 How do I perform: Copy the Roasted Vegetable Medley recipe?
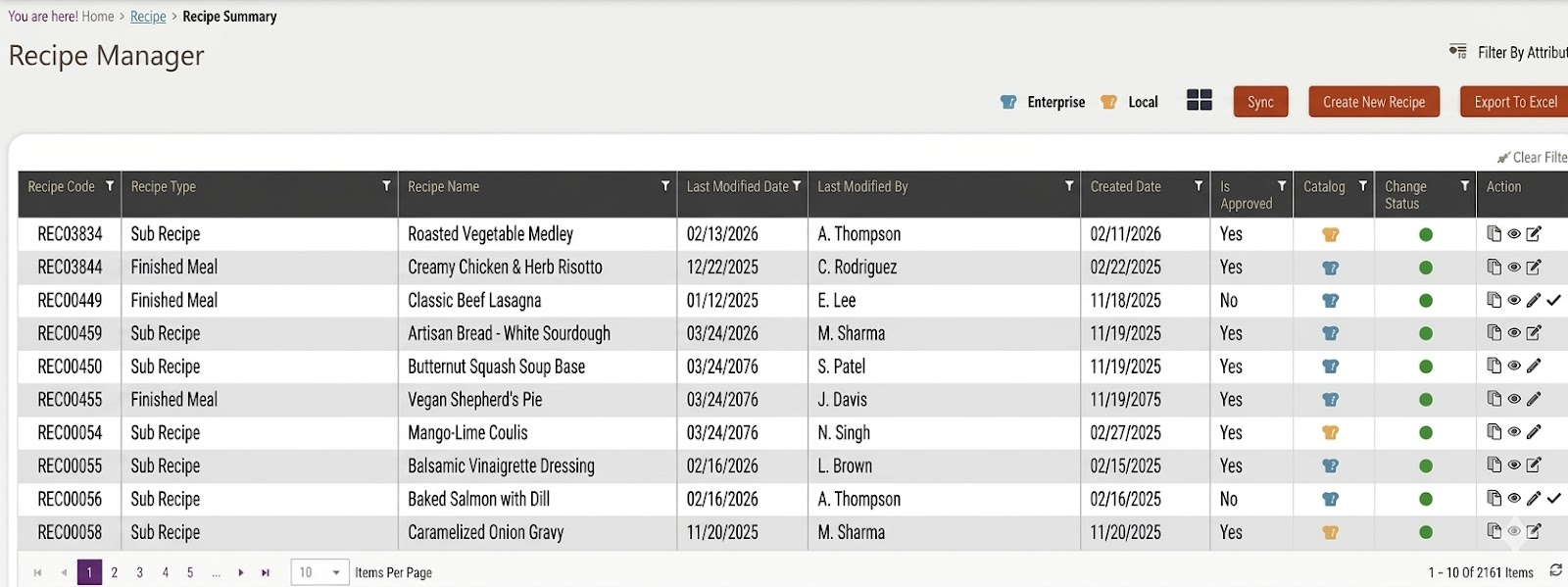coord(1494,233)
